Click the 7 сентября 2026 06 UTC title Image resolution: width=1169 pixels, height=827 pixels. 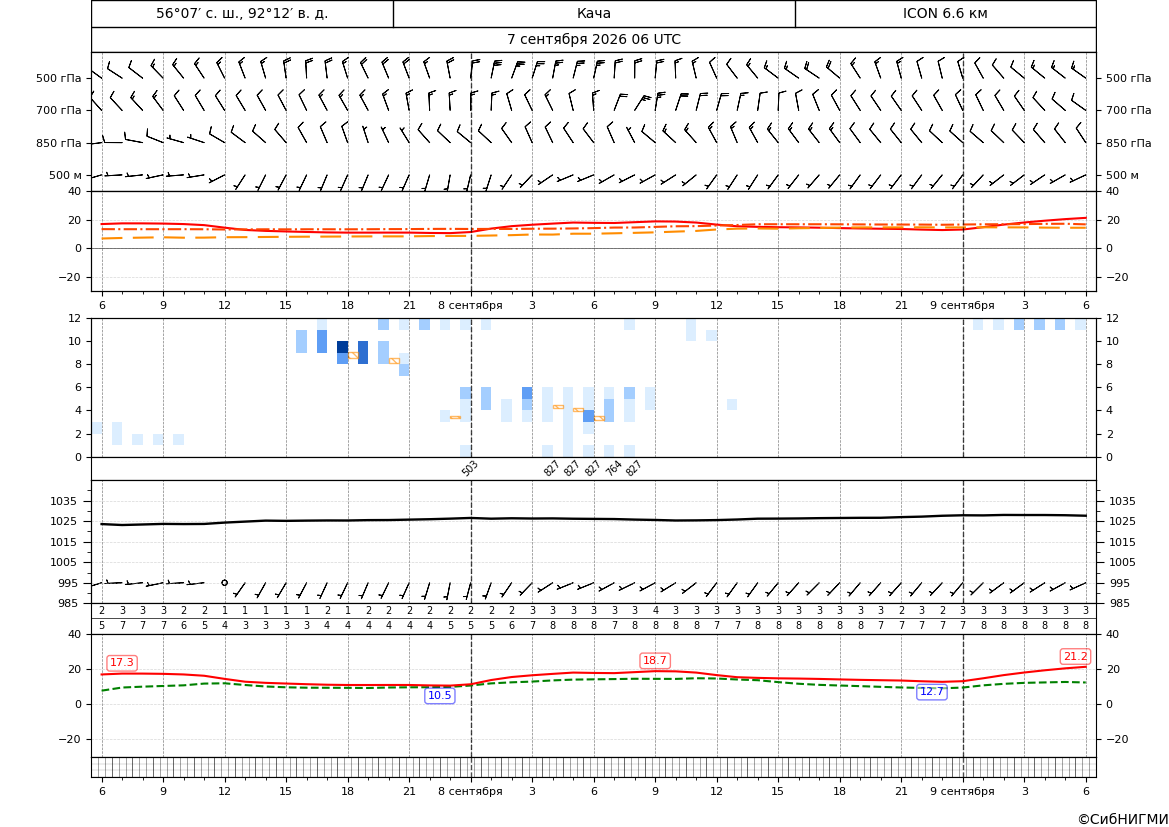tap(594, 40)
